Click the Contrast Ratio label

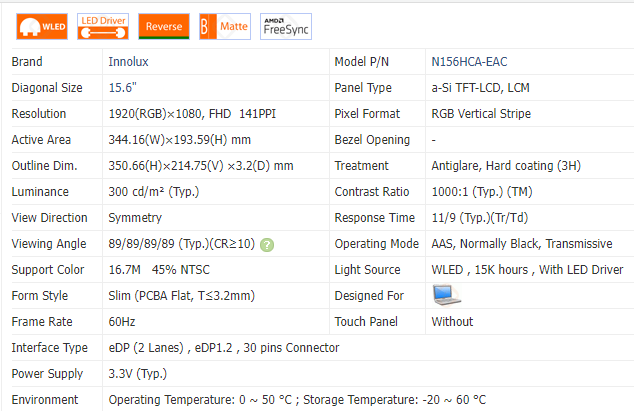pos(372,192)
